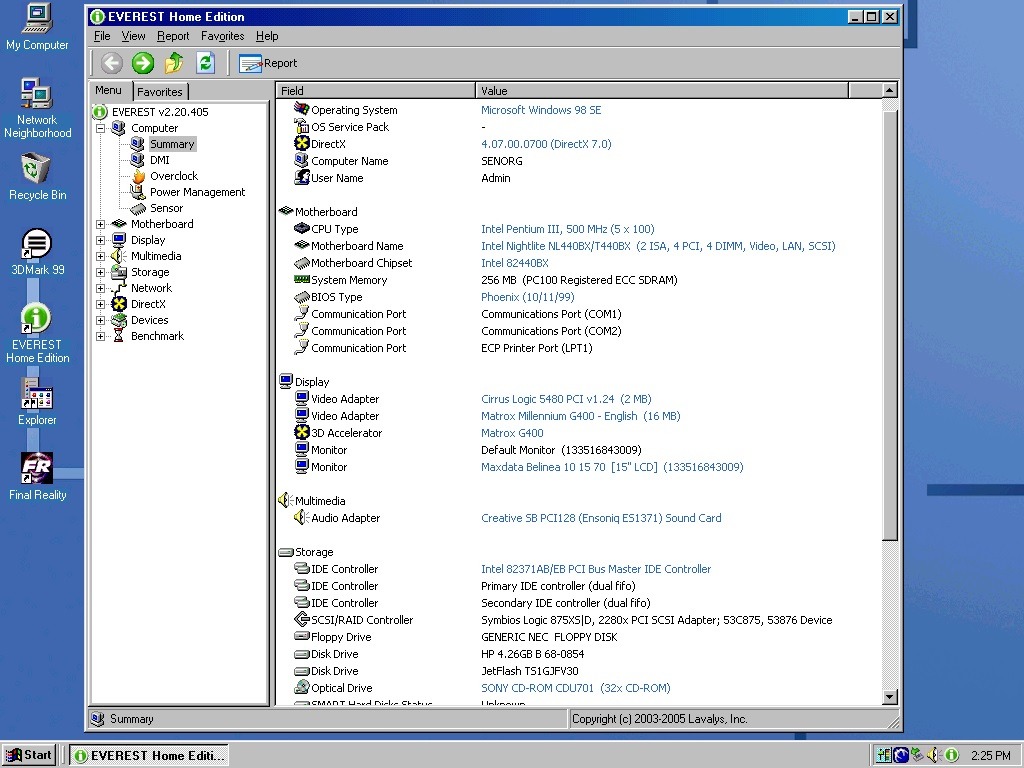Expand the Benchmark tree node

click(101, 336)
